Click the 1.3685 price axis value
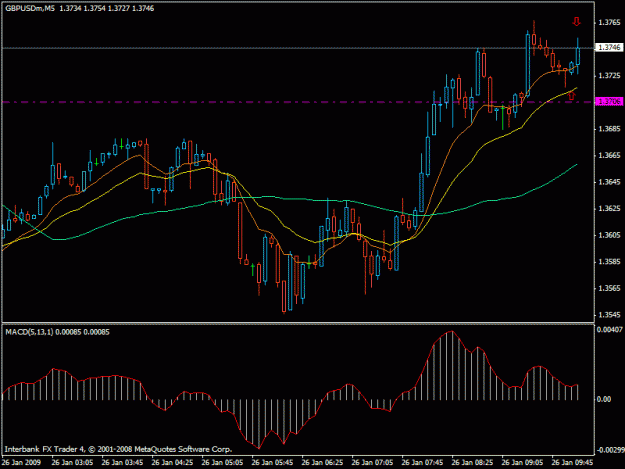This screenshot has width=625, height=469. pyautogui.click(x=609, y=129)
